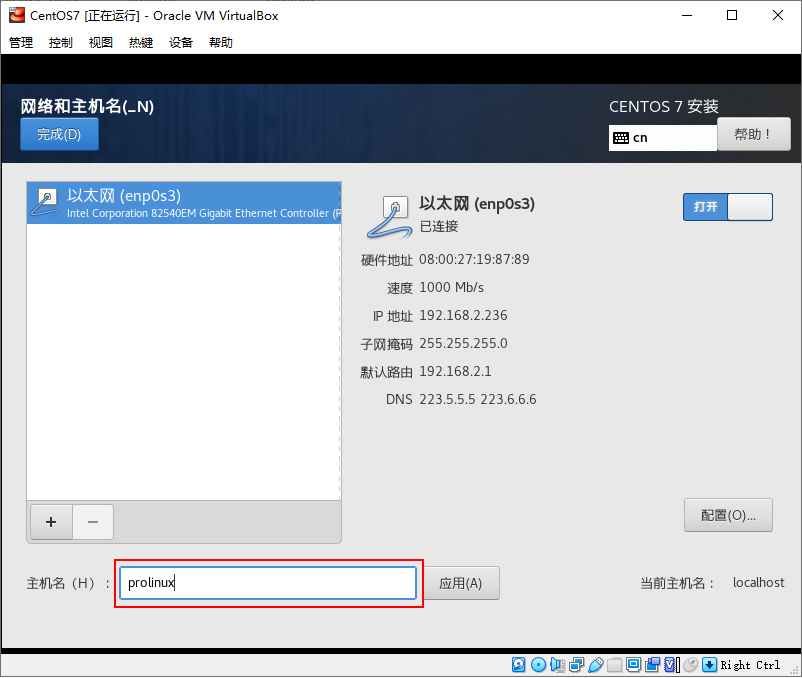Open the 设备 menu

(x=181, y=42)
